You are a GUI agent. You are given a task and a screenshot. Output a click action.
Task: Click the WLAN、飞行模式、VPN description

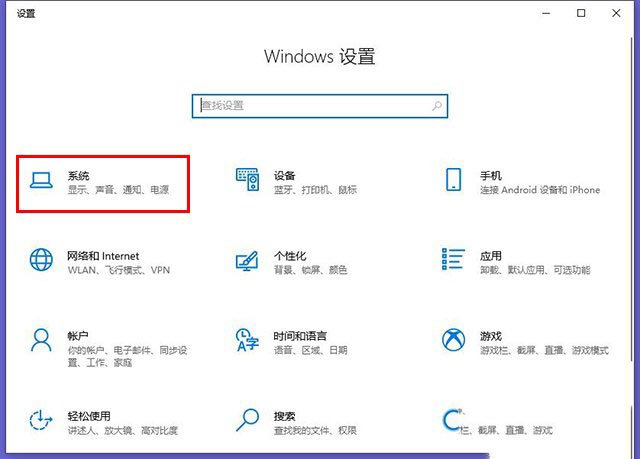[119, 270]
